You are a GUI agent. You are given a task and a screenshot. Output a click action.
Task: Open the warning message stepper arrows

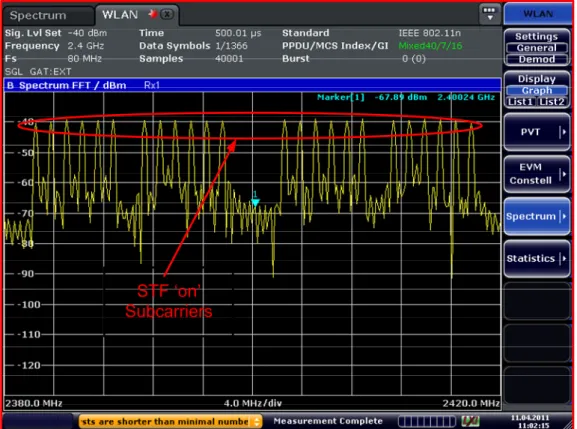point(257,421)
